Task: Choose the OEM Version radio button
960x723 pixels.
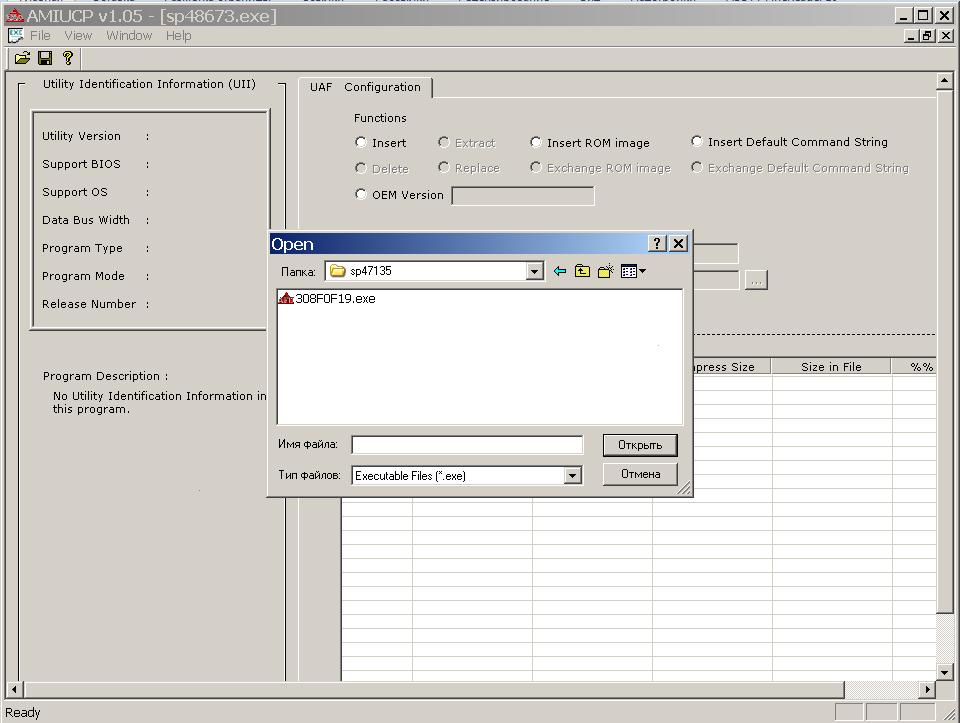Action: [361, 195]
